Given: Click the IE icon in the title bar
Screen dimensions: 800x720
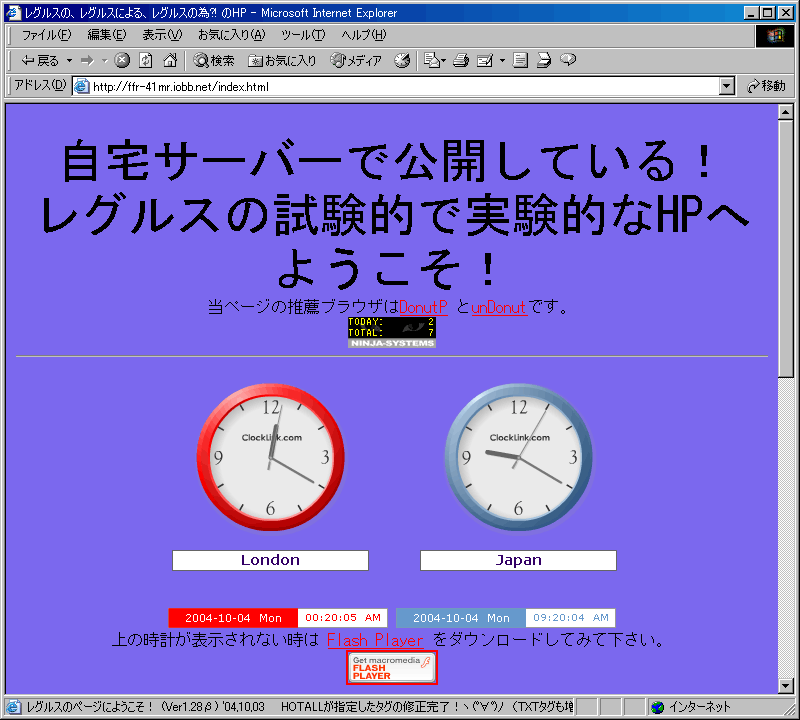Looking at the screenshot, I should [x=13, y=13].
